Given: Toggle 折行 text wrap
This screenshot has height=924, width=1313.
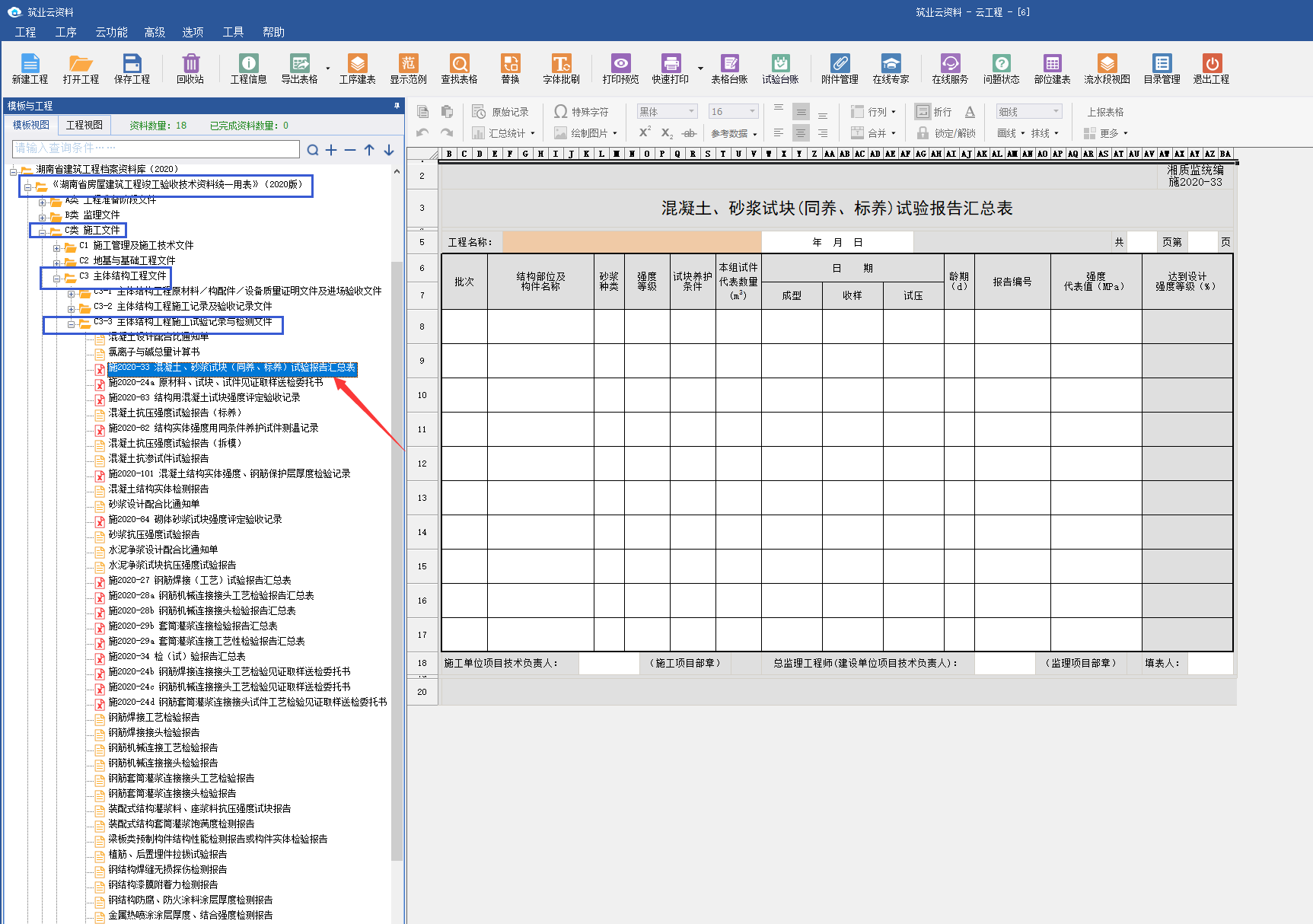Looking at the screenshot, I should [x=934, y=112].
